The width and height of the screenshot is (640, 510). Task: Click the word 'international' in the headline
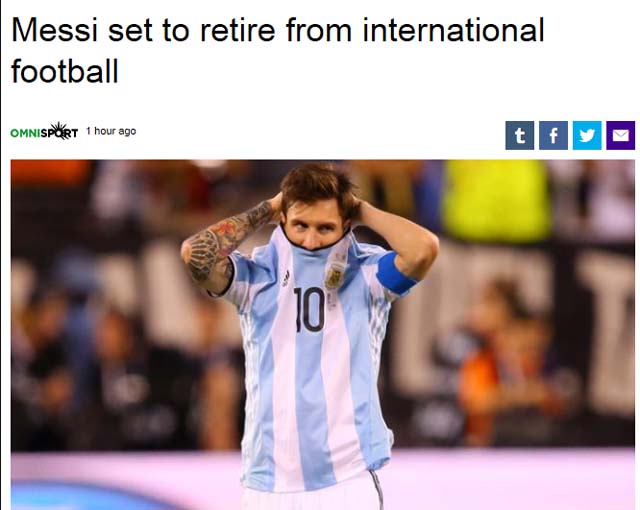coord(453,30)
